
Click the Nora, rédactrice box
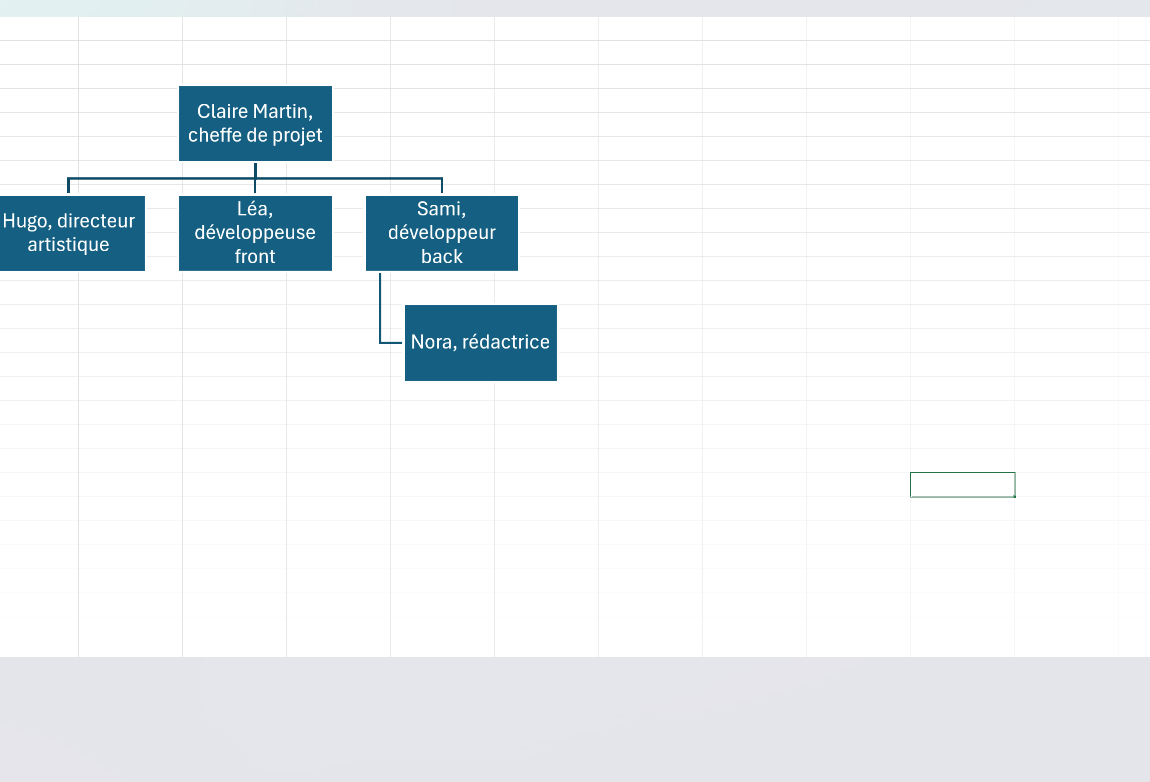480,343
